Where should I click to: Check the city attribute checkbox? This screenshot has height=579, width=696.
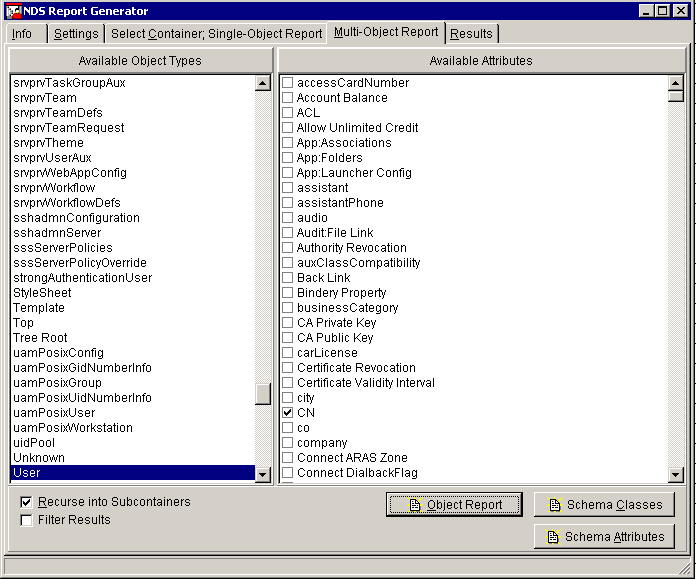point(288,397)
